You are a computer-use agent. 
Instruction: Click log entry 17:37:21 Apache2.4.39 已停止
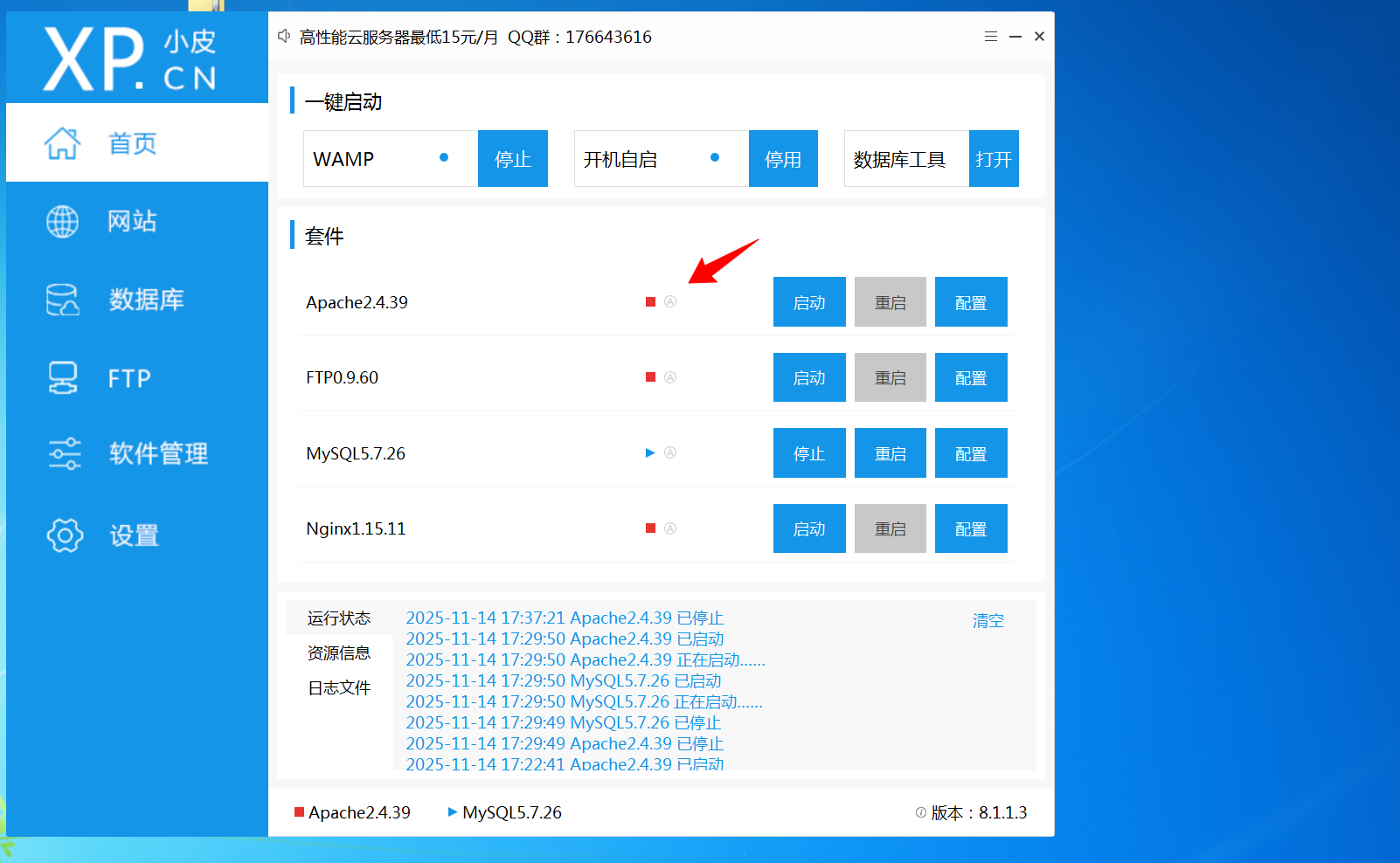(x=565, y=618)
